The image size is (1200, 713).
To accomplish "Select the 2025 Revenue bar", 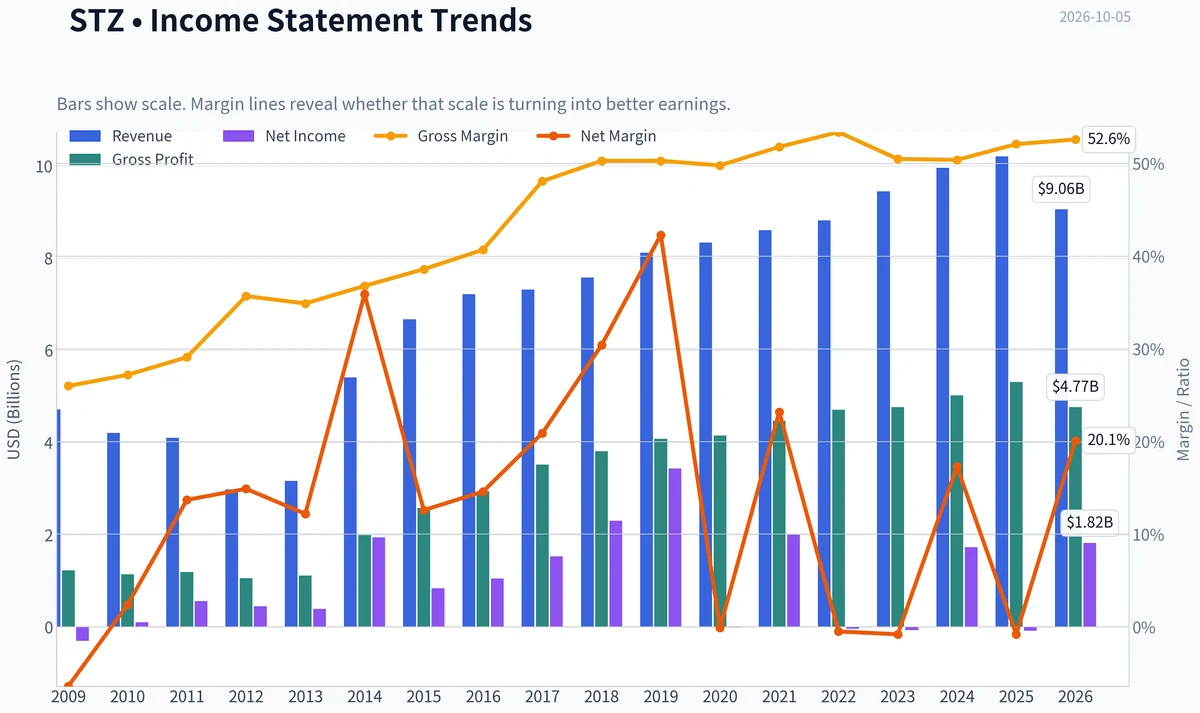I will point(1002,392).
